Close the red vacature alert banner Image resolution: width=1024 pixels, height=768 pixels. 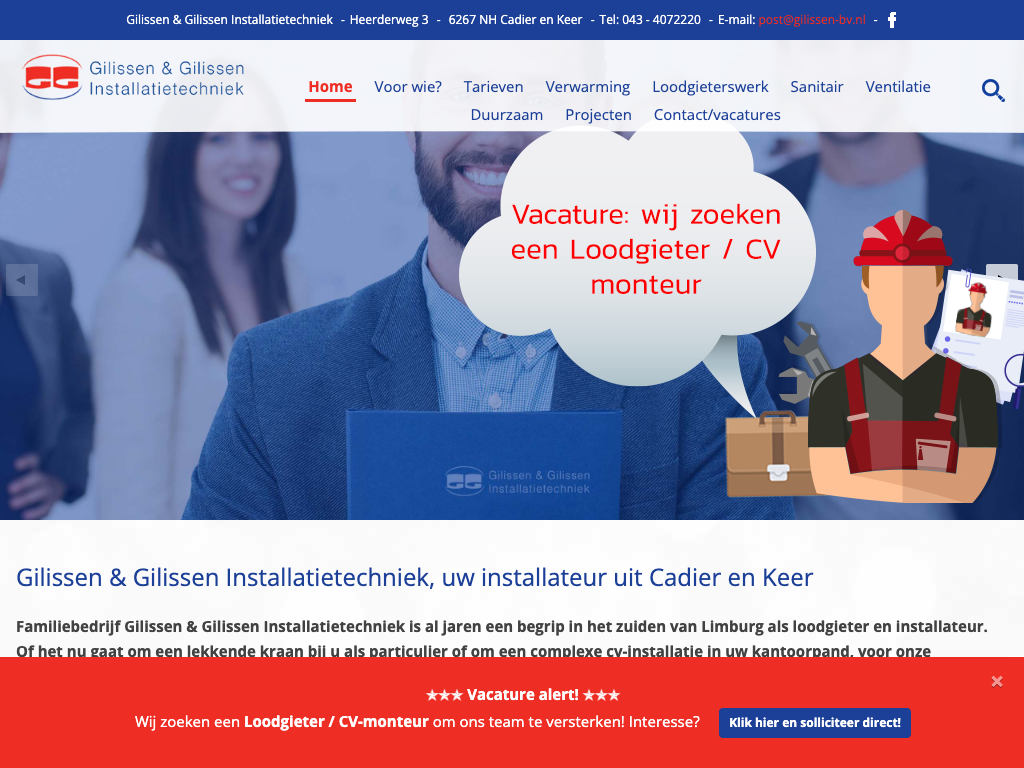point(997,682)
